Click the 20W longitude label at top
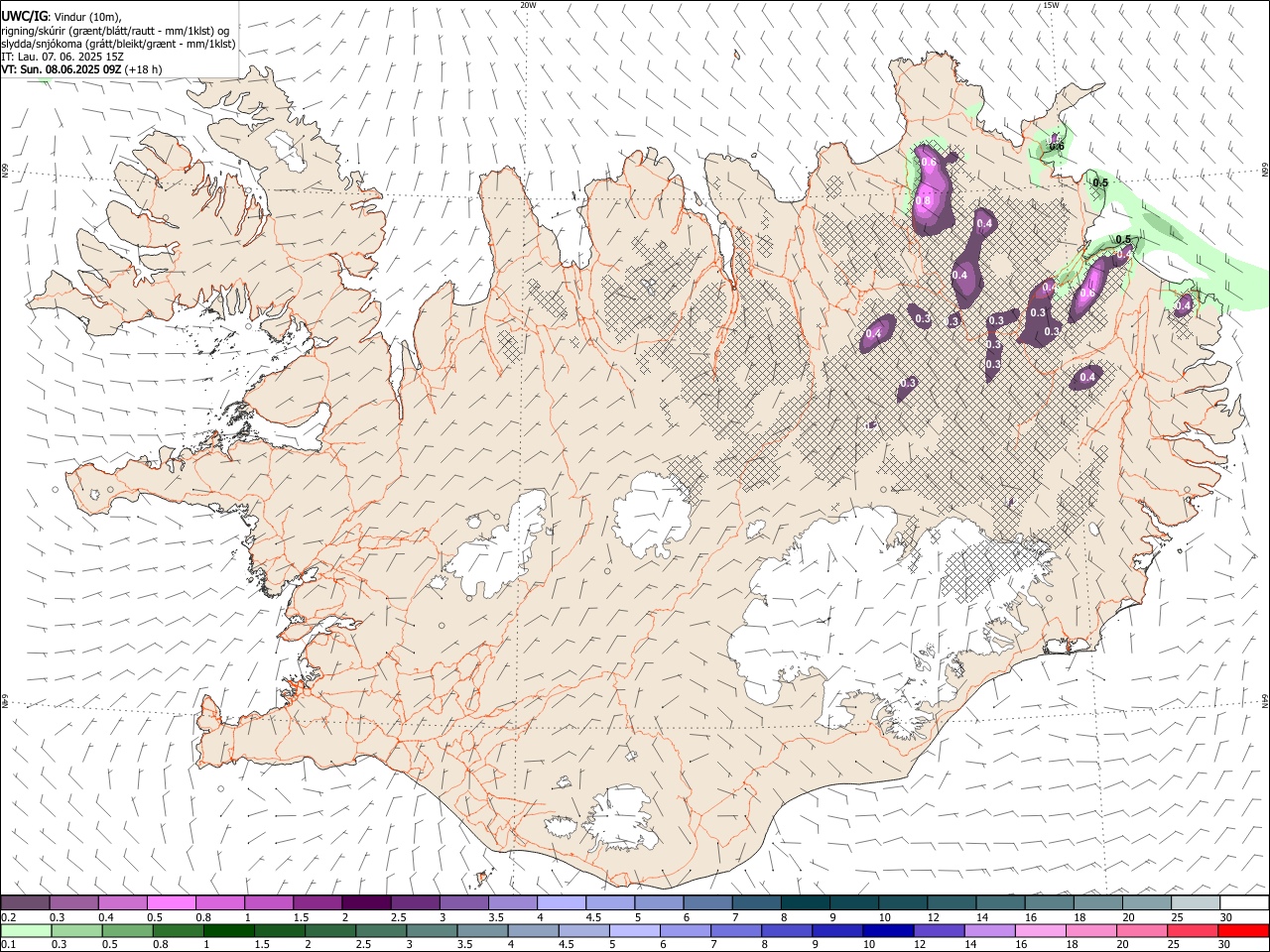The width and height of the screenshot is (1270, 952). click(528, 5)
